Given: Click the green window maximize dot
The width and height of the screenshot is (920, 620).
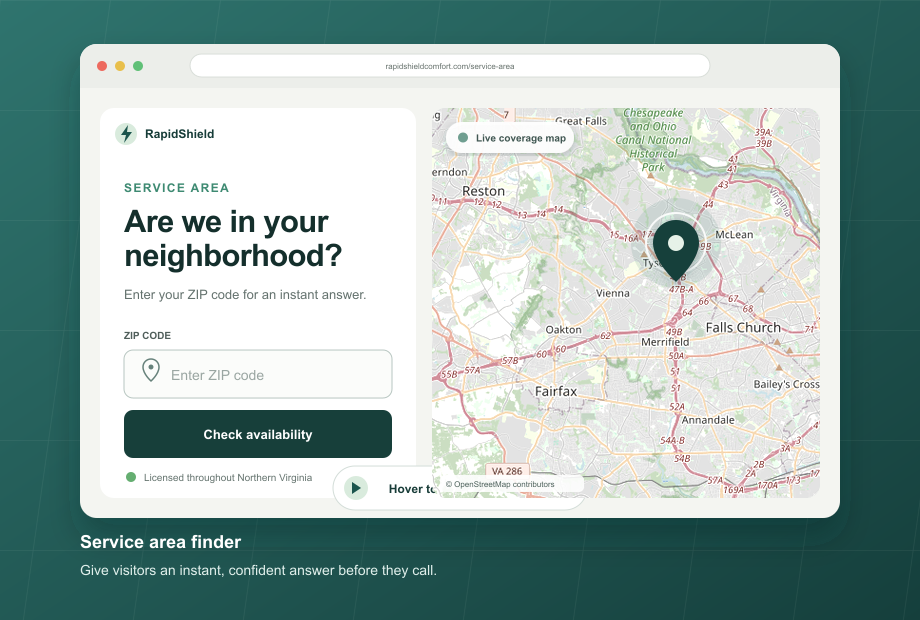Looking at the screenshot, I should click(x=138, y=66).
